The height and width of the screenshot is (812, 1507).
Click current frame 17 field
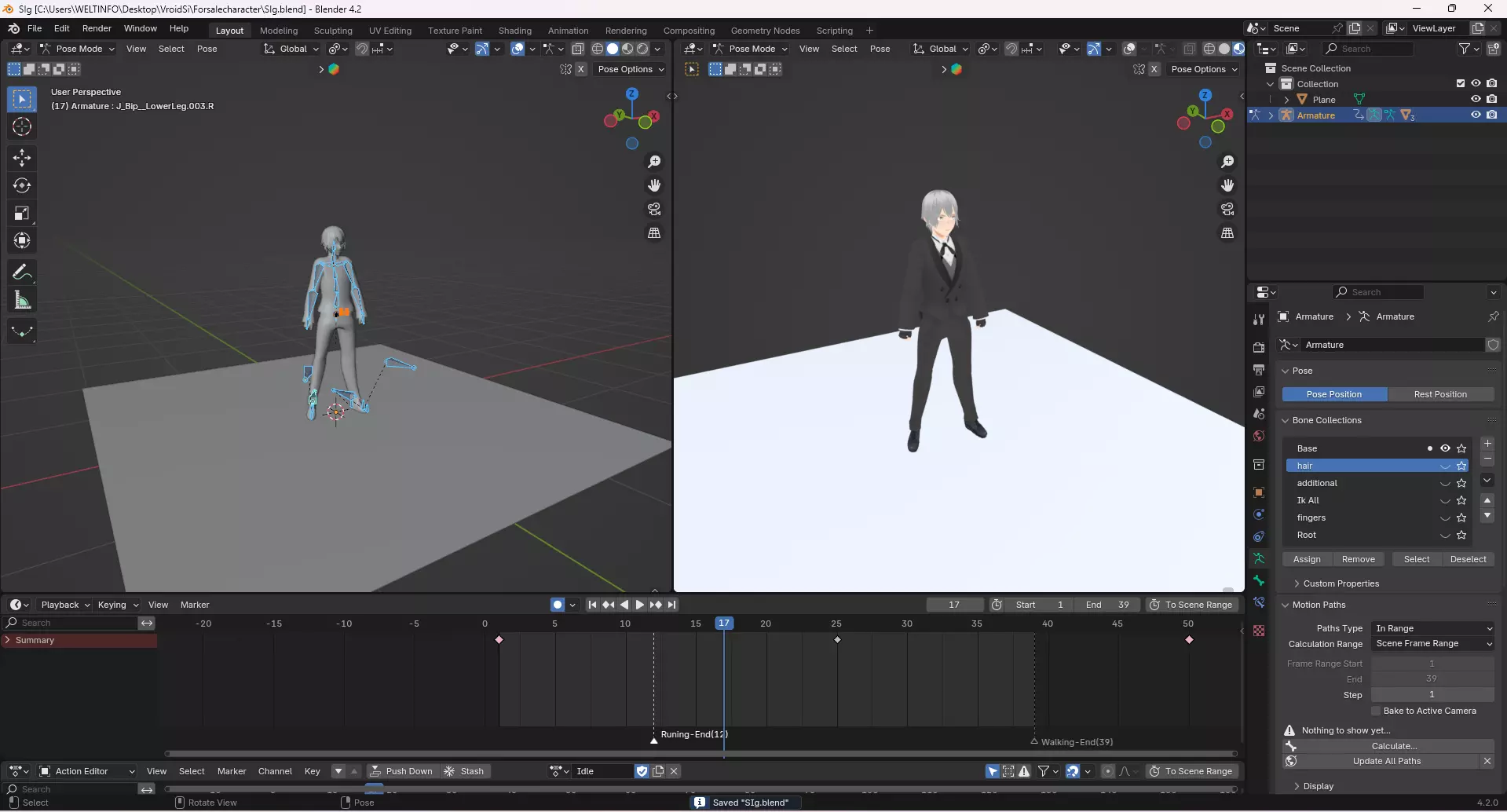coord(954,605)
